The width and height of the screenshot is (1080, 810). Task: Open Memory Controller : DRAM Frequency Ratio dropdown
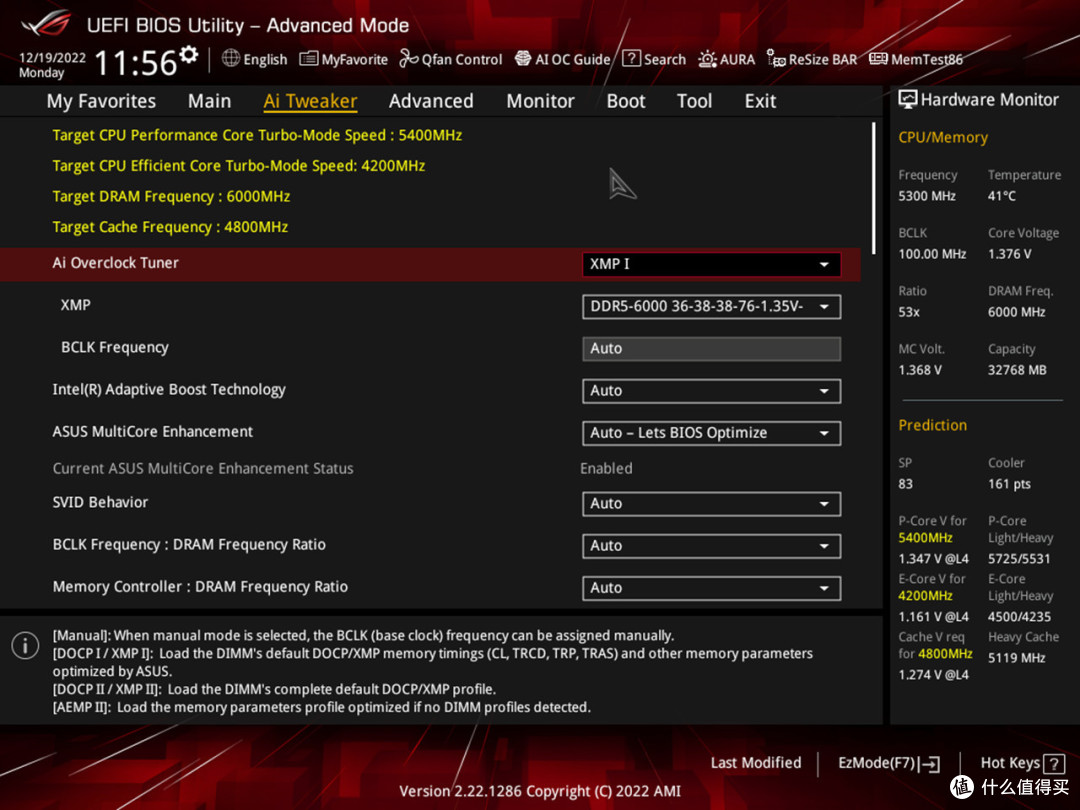(x=712, y=588)
